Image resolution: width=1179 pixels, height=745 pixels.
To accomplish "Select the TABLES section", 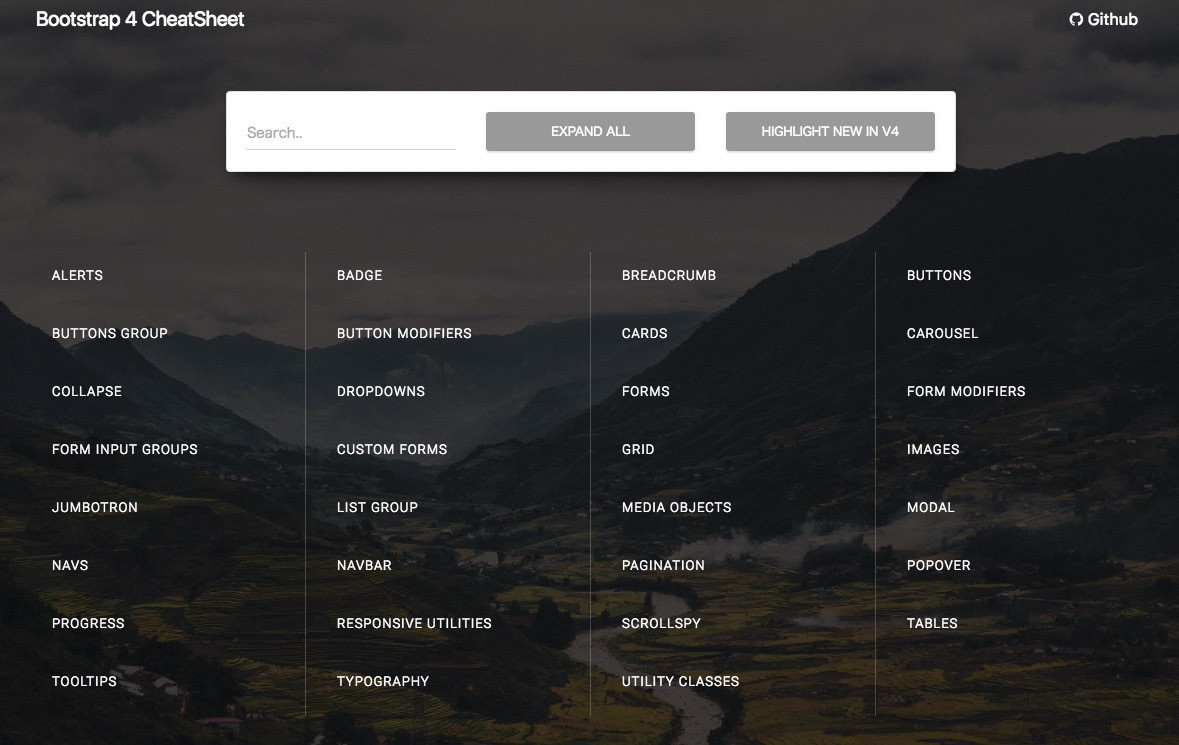I will (x=932, y=623).
